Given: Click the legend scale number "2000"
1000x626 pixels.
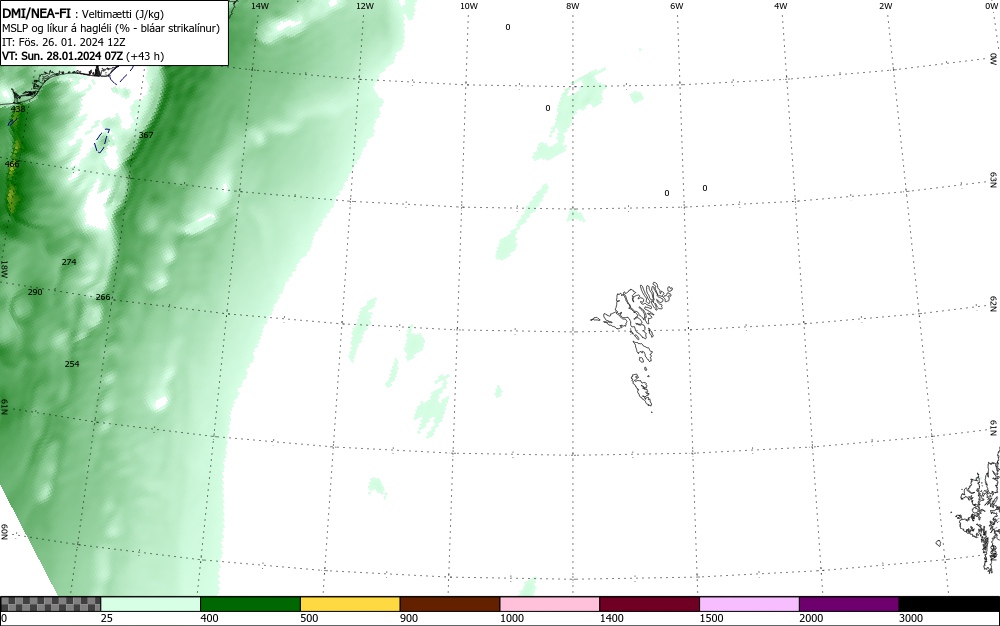Looking at the screenshot, I should pos(811,618).
